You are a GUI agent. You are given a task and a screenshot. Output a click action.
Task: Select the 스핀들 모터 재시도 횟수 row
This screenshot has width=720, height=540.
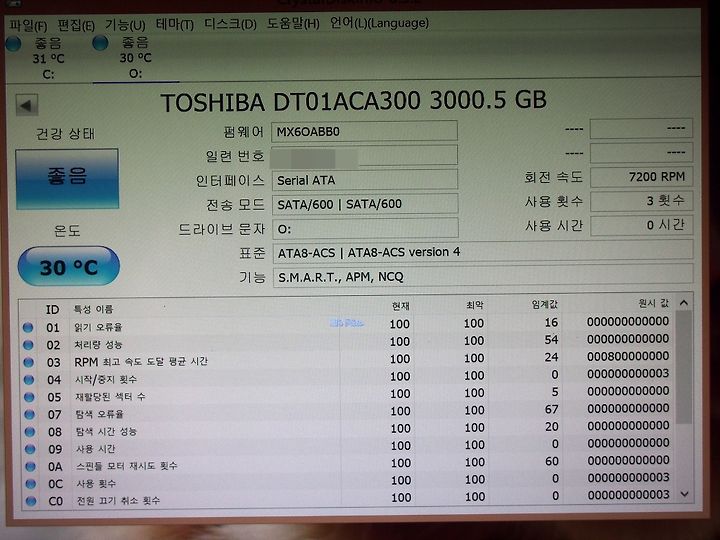(349, 464)
